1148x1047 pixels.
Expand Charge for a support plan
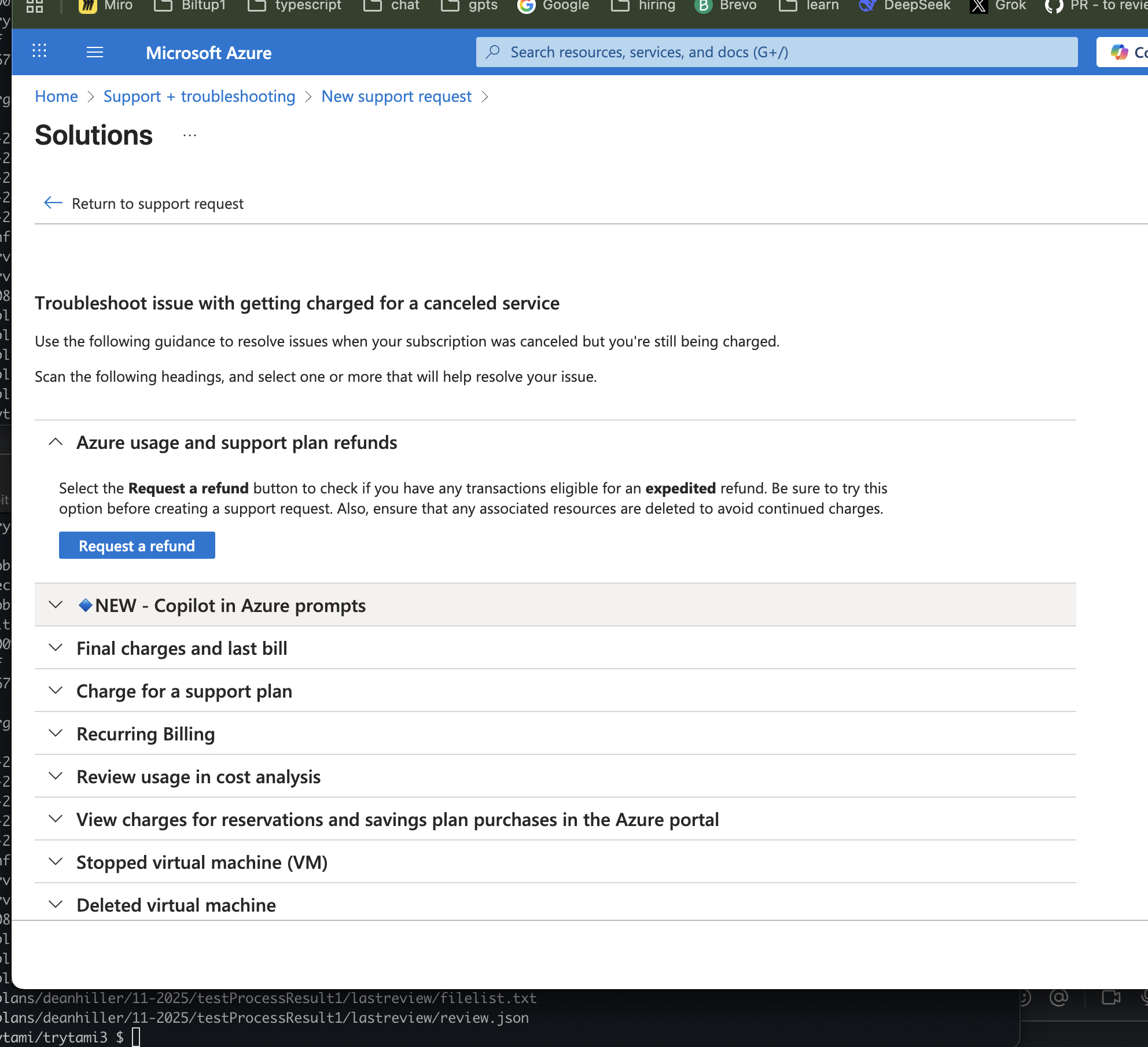[555, 691]
